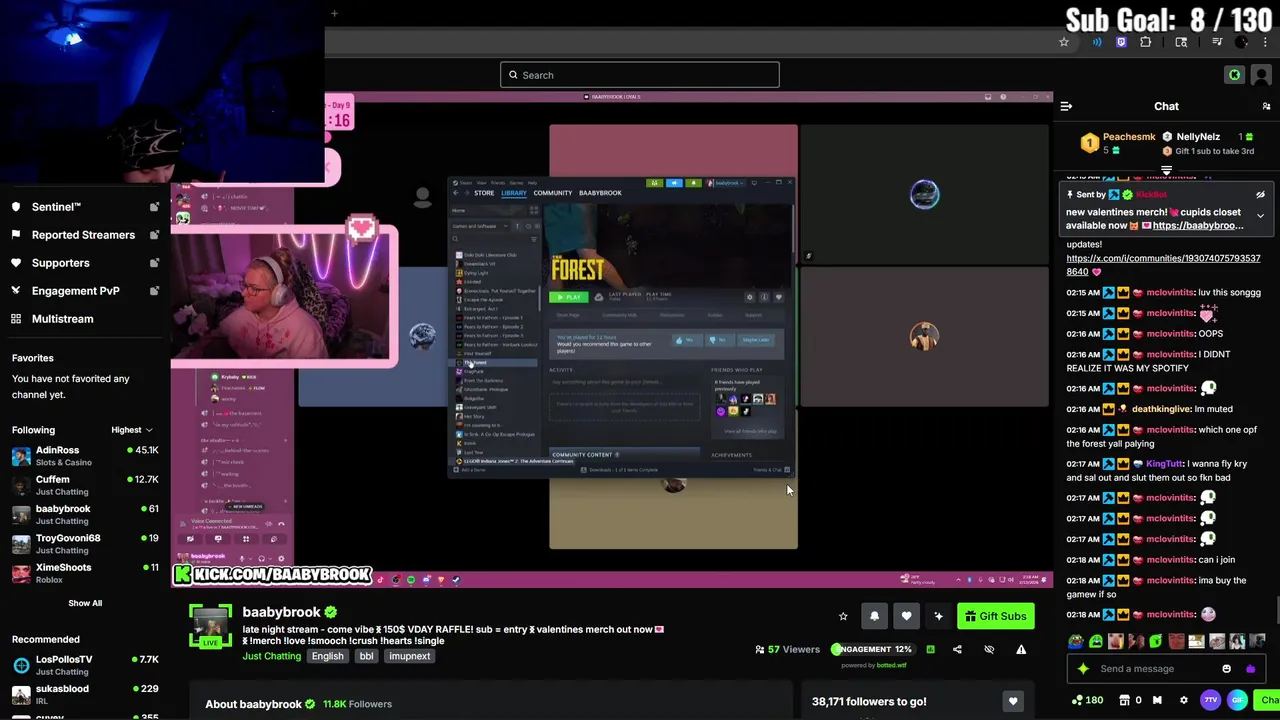Image resolution: width=1280 pixels, height=720 pixels.
Task: Open Supporters in the sidebar
Action: coord(84,263)
